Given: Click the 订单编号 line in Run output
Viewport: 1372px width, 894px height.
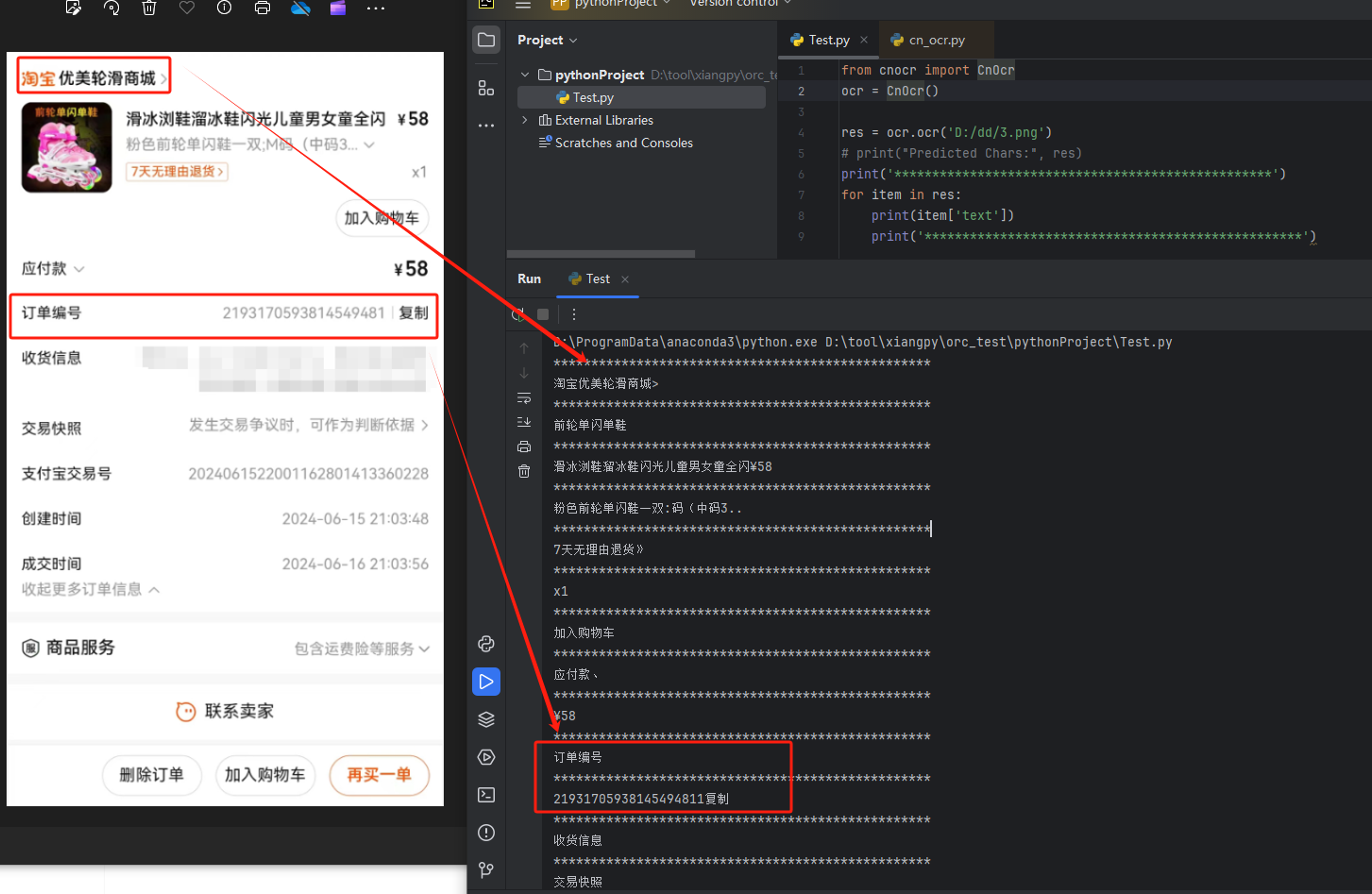Looking at the screenshot, I should pyautogui.click(x=578, y=757).
